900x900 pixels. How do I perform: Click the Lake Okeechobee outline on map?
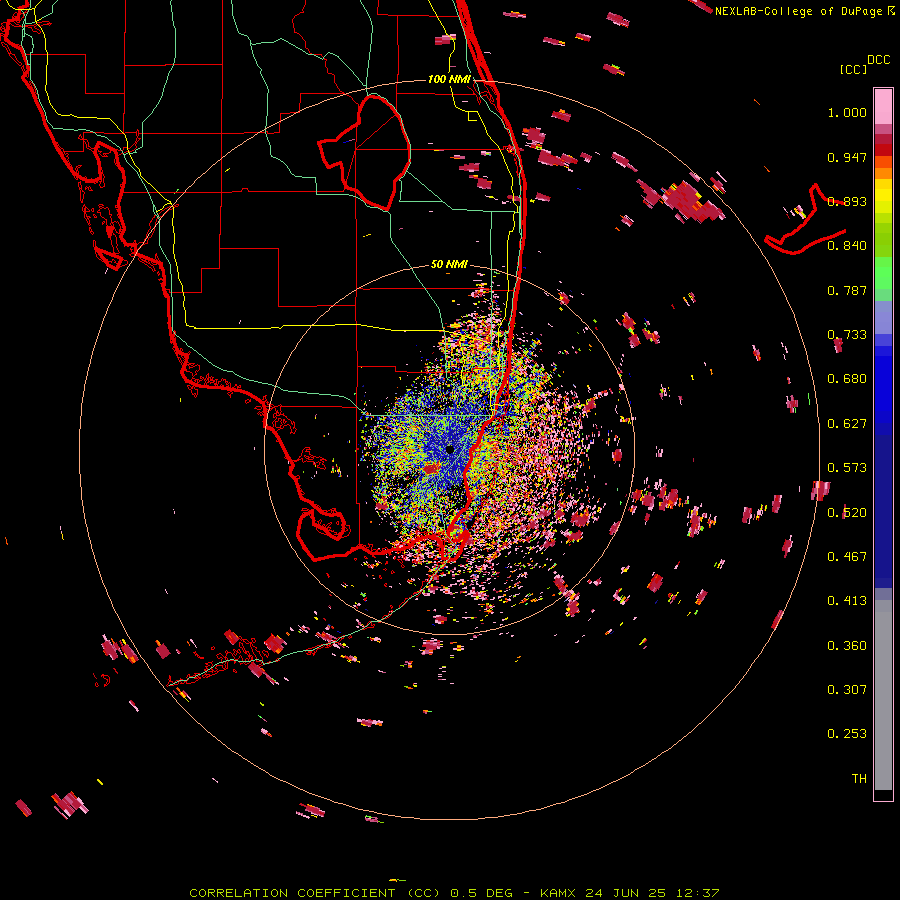tap(364, 152)
